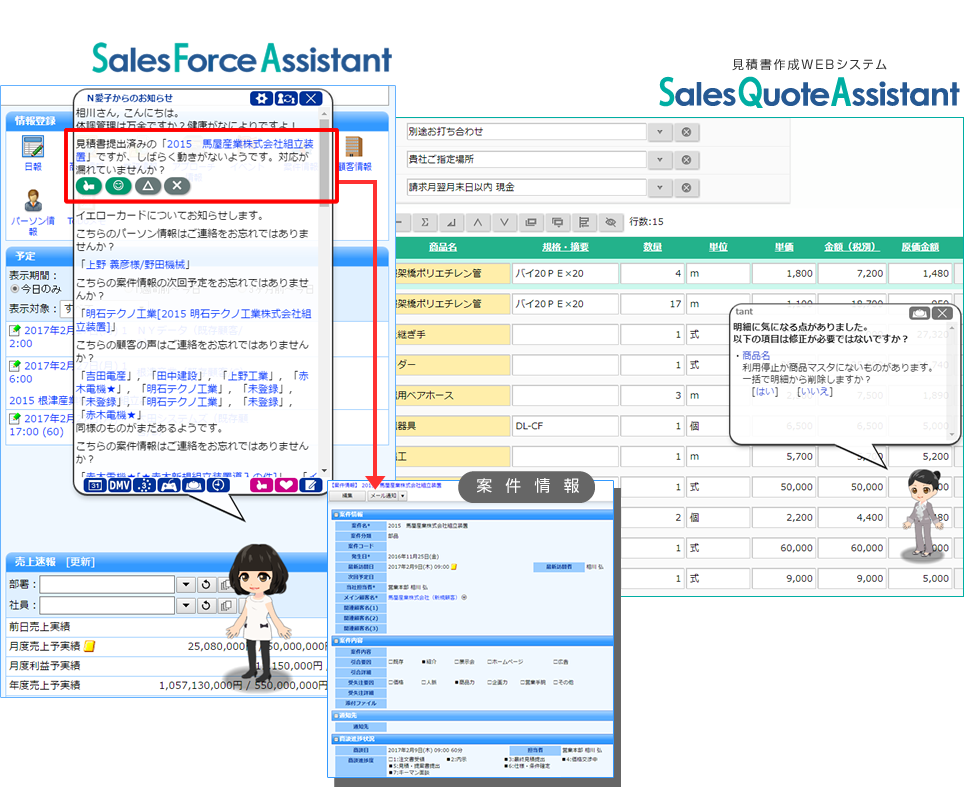
Task: Click the bag icon in the quote assistant balloon header
Action: click(920, 313)
